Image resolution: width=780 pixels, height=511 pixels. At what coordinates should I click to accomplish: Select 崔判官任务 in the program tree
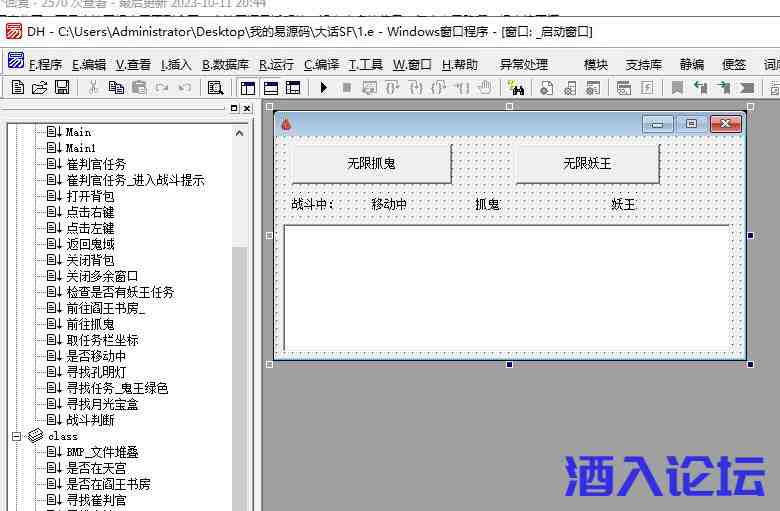[x=96, y=164]
